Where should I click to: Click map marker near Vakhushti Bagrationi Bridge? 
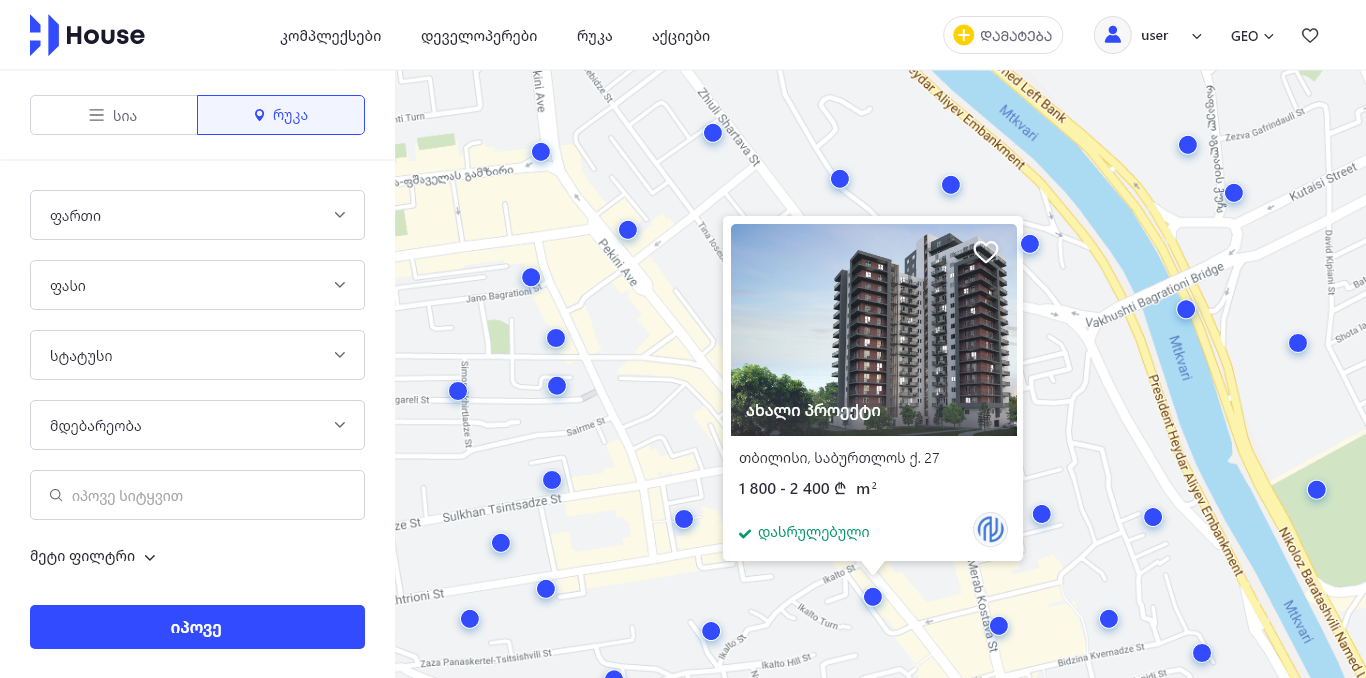(1186, 309)
